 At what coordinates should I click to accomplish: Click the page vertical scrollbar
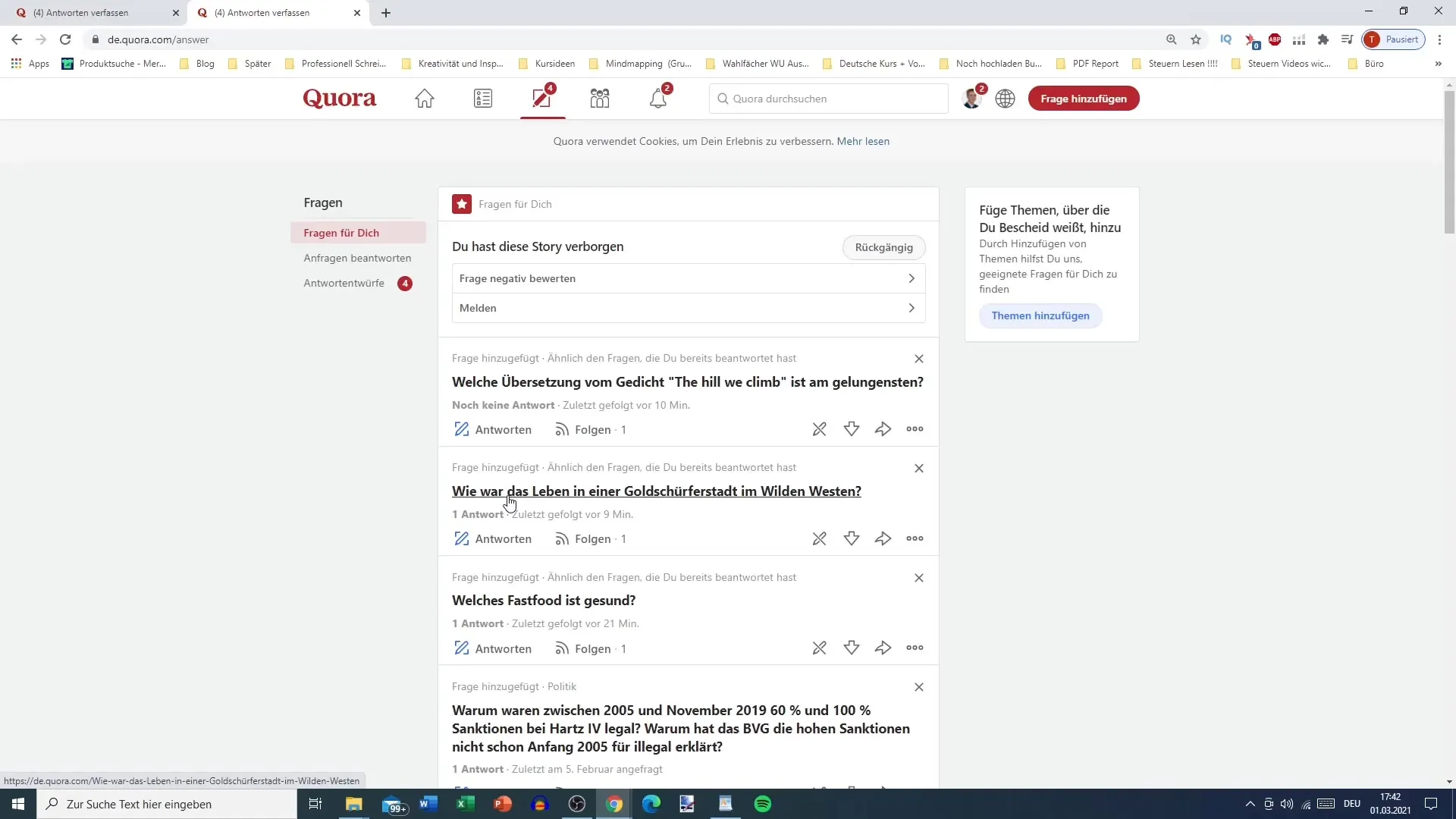[1449, 163]
